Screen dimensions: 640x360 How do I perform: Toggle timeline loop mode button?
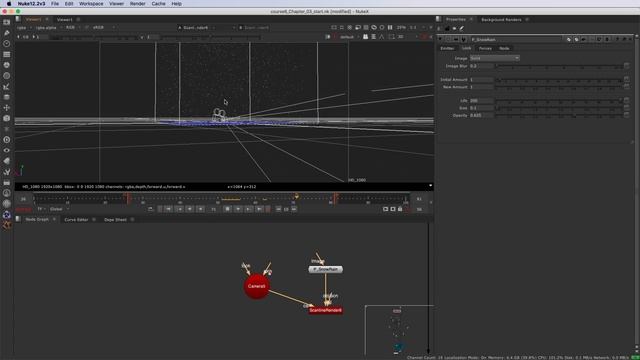click(x=150, y=209)
